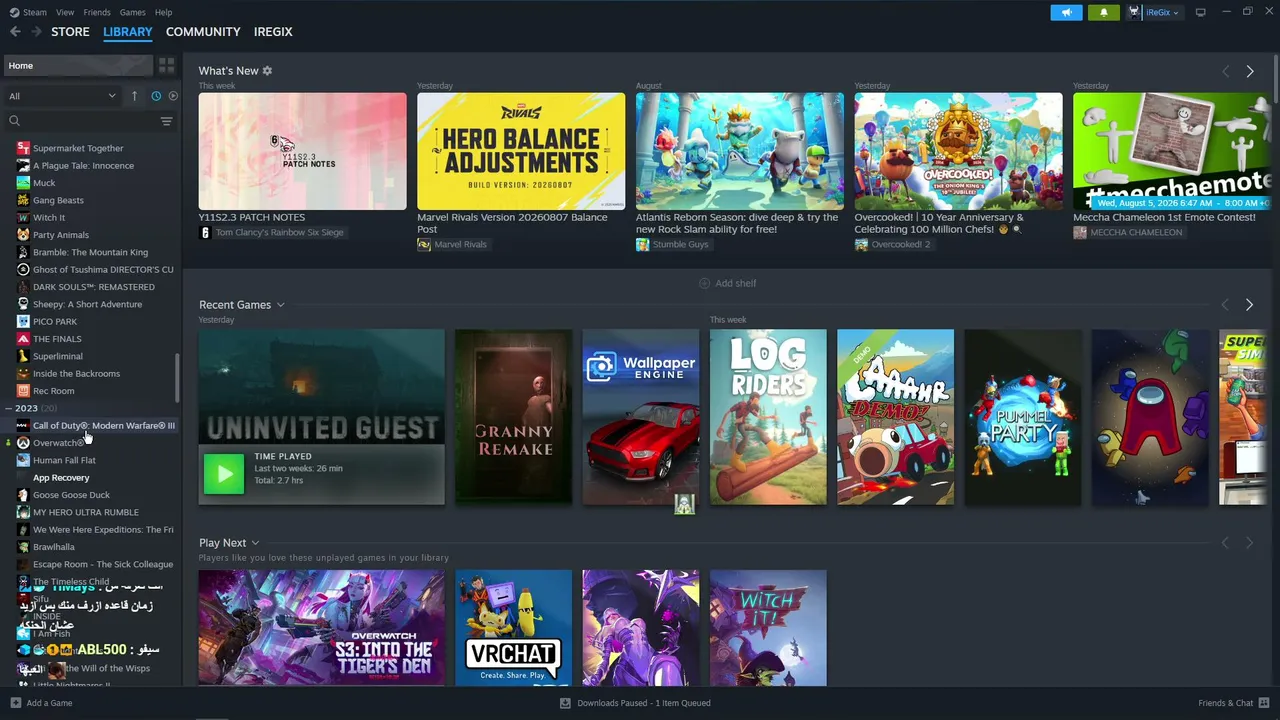Image resolution: width=1280 pixels, height=720 pixels.
Task: Show next What's New items arrow
Action: (1249, 71)
